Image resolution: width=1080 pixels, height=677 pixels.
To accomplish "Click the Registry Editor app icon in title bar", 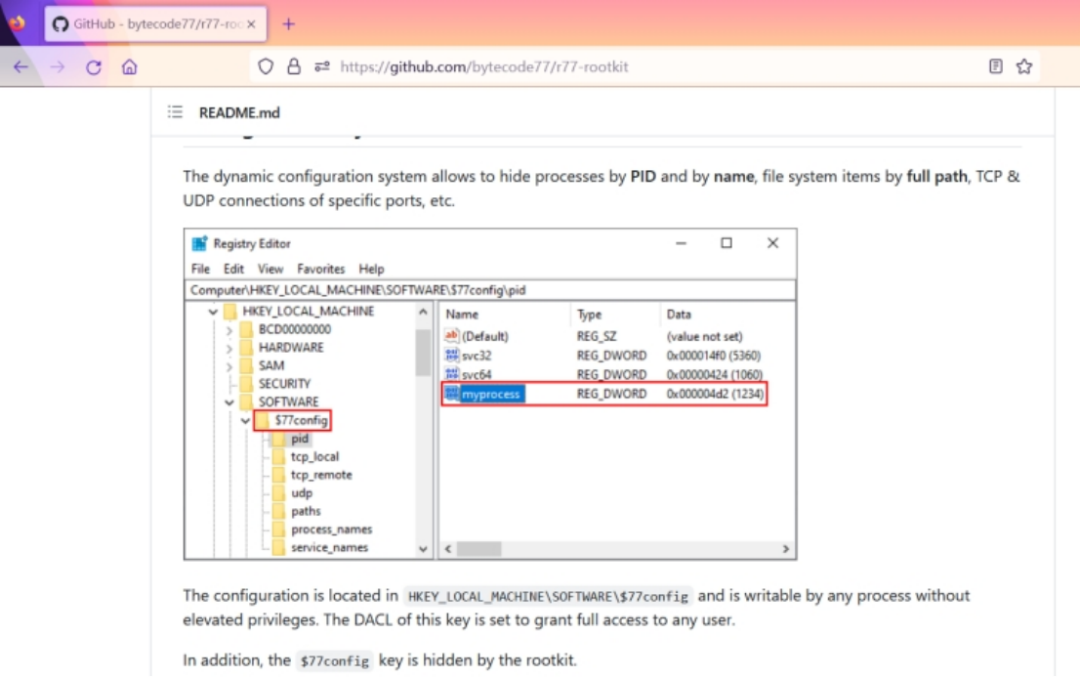I will [200, 243].
